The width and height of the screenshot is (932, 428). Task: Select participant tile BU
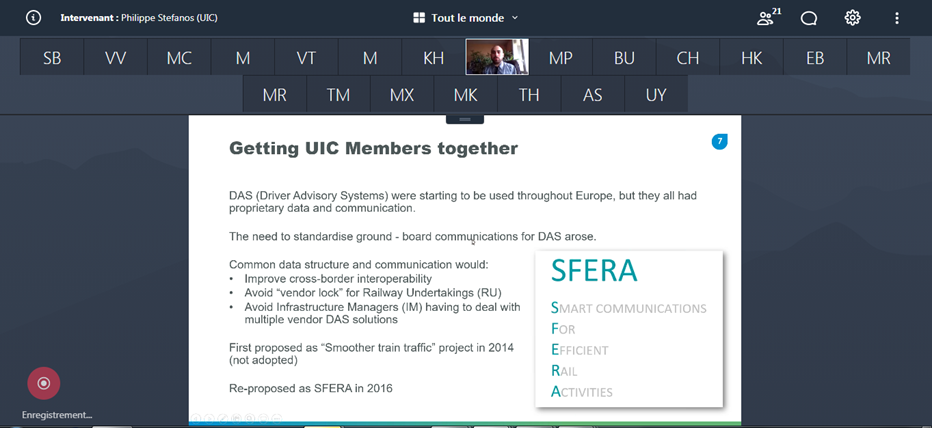click(624, 58)
